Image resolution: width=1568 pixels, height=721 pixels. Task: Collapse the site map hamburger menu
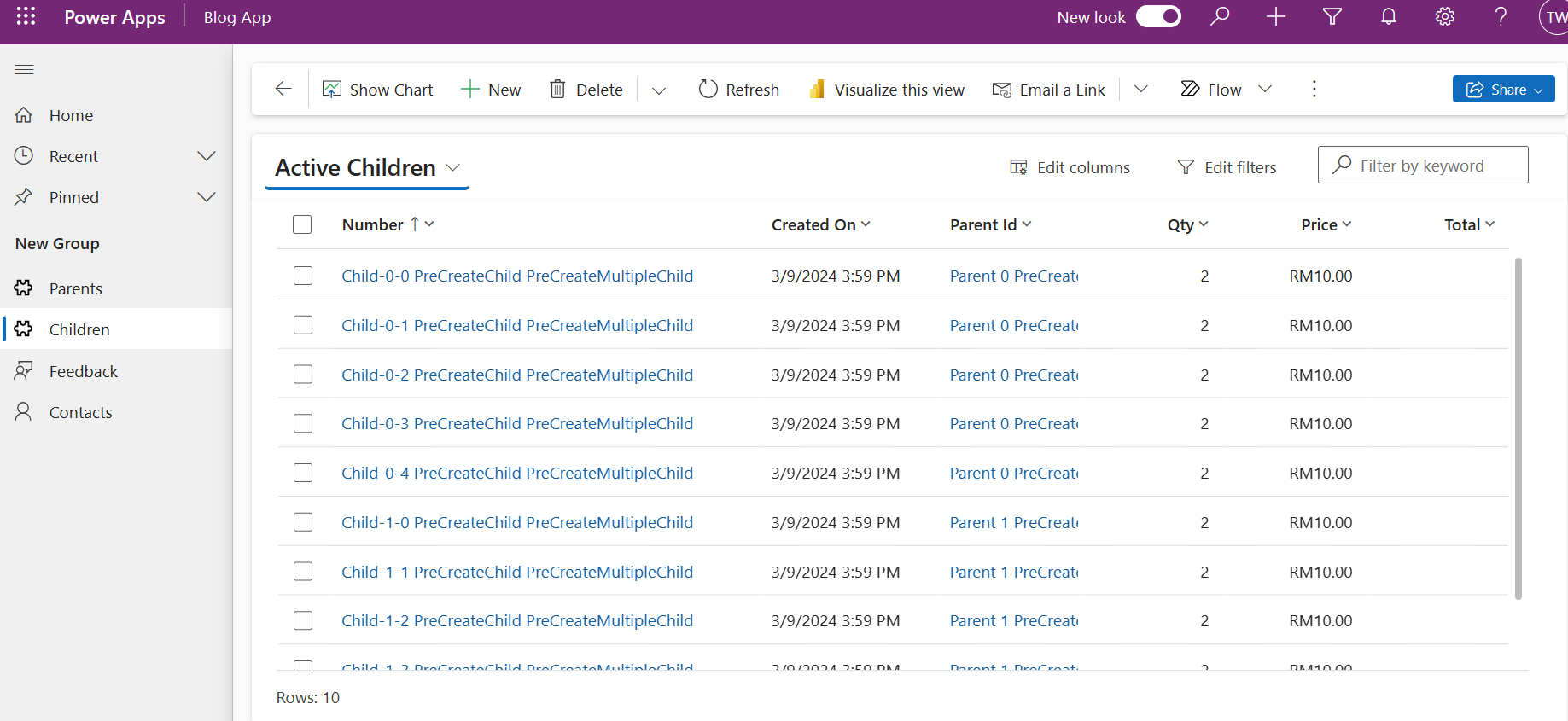coord(24,69)
